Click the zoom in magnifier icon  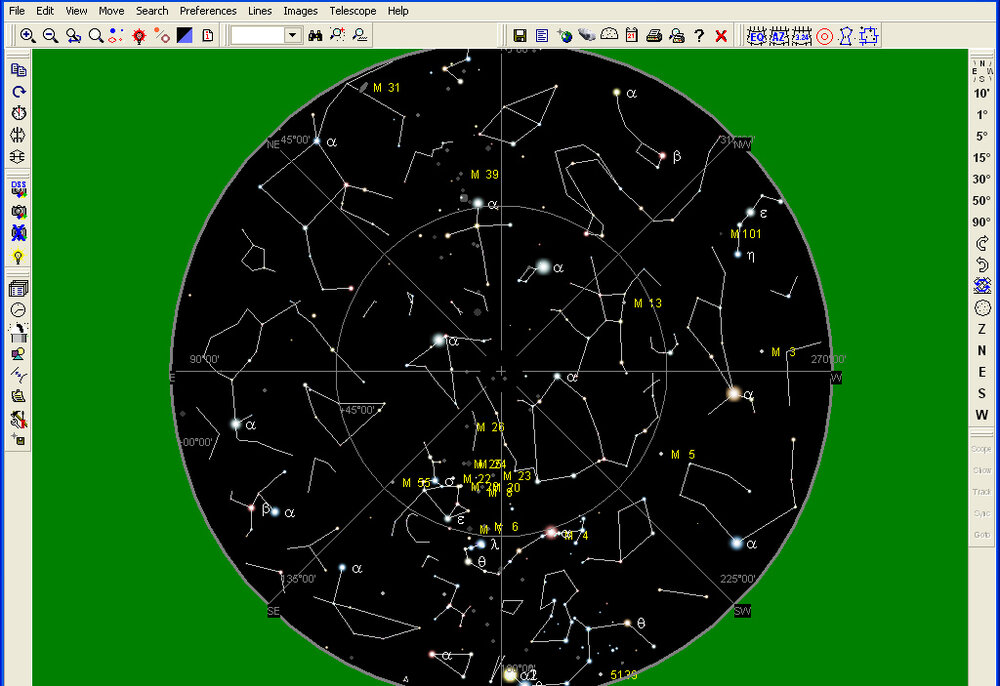click(x=27, y=35)
